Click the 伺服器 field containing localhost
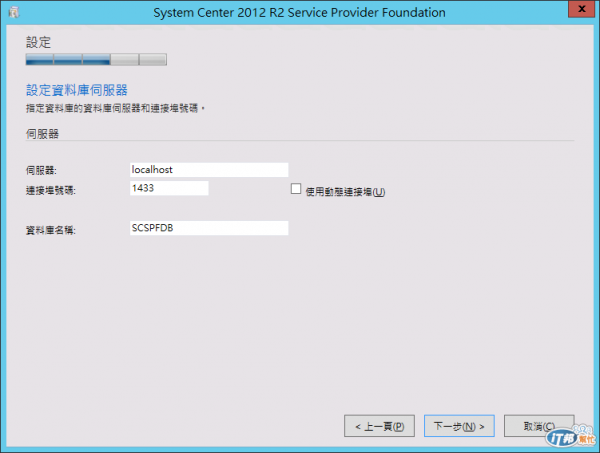This screenshot has height=453, width=600. point(209,170)
